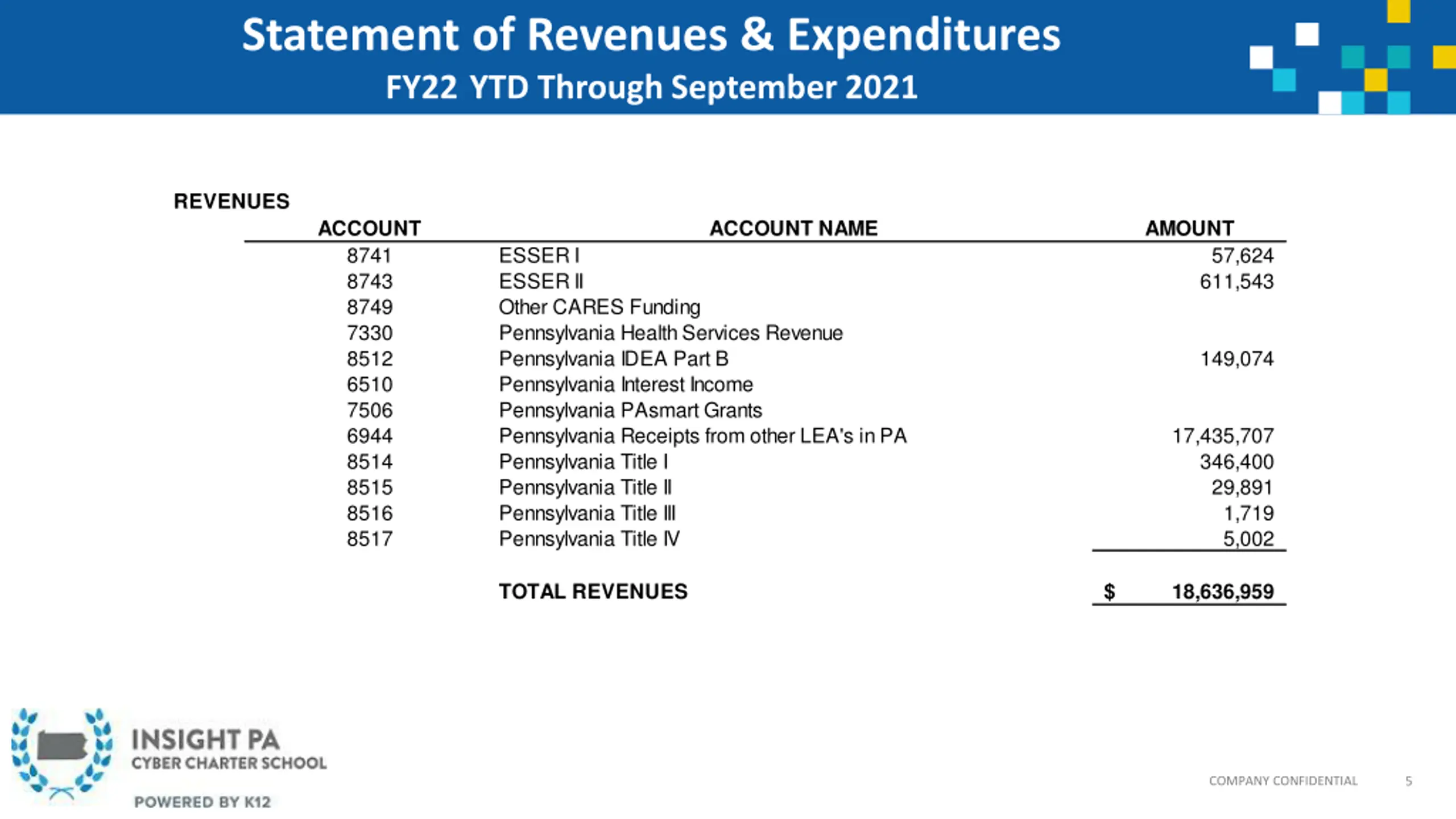Screen dimensions: 1456x819
Task: Click the ACCOUNT column header
Action: [x=369, y=228]
